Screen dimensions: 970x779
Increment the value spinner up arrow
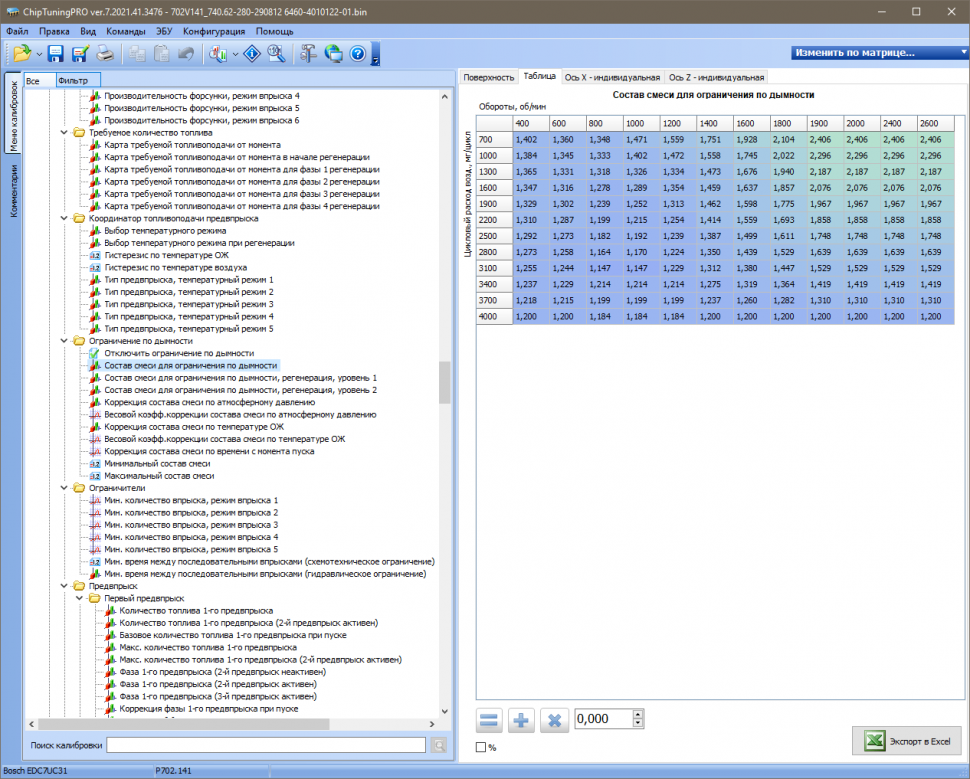[x=636, y=714]
